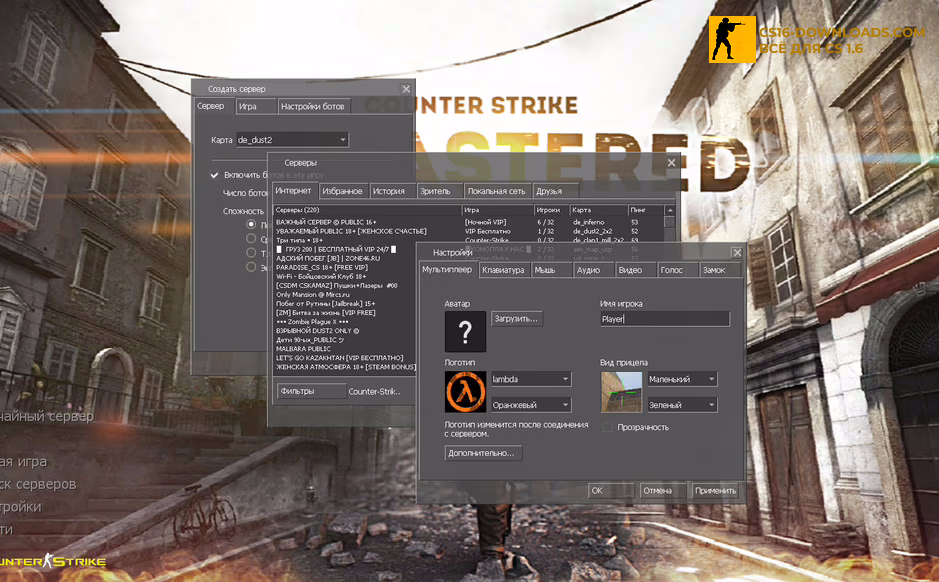Select server Wi-Fi - Бойцовский Клуб 18+

[x=321, y=277]
